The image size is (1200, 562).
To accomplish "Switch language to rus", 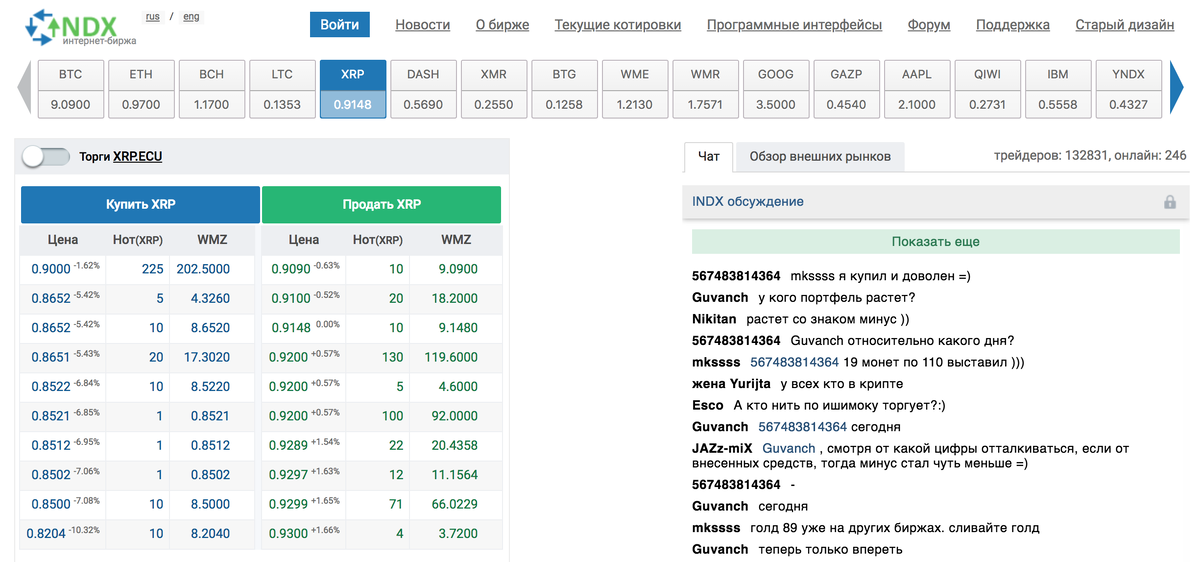I will pos(153,17).
